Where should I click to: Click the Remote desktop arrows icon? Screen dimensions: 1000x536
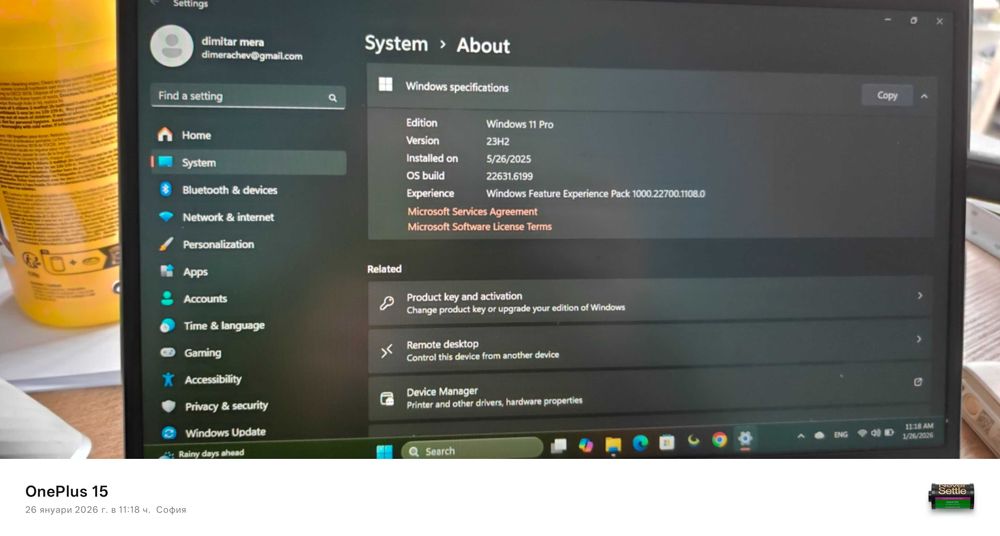pyautogui.click(x=386, y=350)
